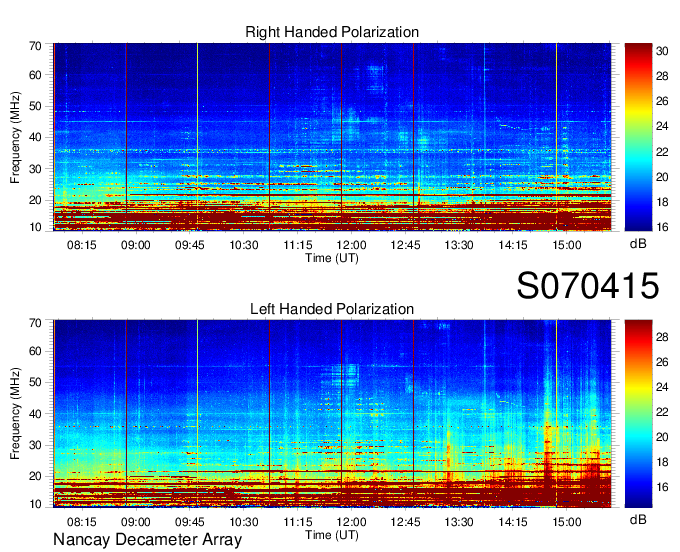Click the 'dB' label under right-handed colorbar
Viewport: 680px width, 552px height.
click(x=638, y=244)
